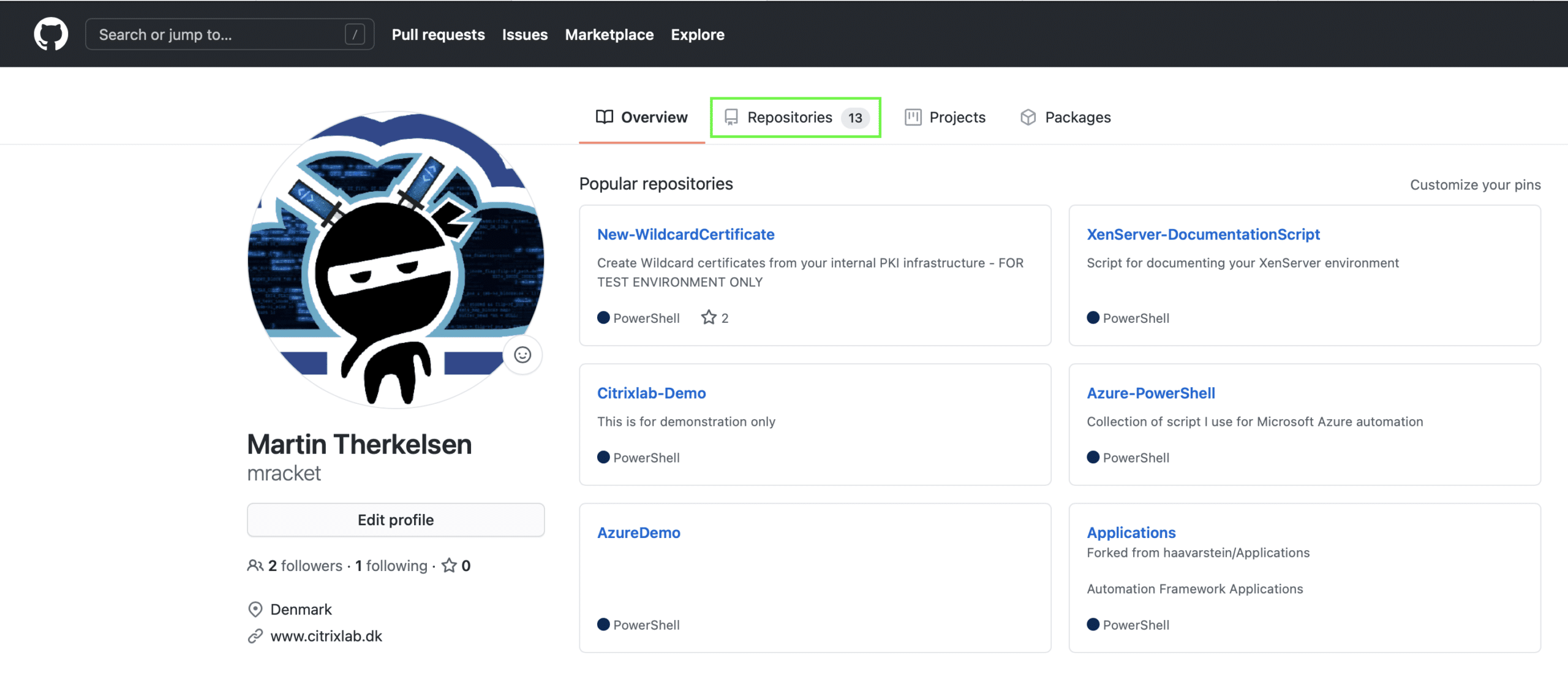The image size is (1568, 685).
Task: Click the star icon beside the 0 count
Action: 450,565
